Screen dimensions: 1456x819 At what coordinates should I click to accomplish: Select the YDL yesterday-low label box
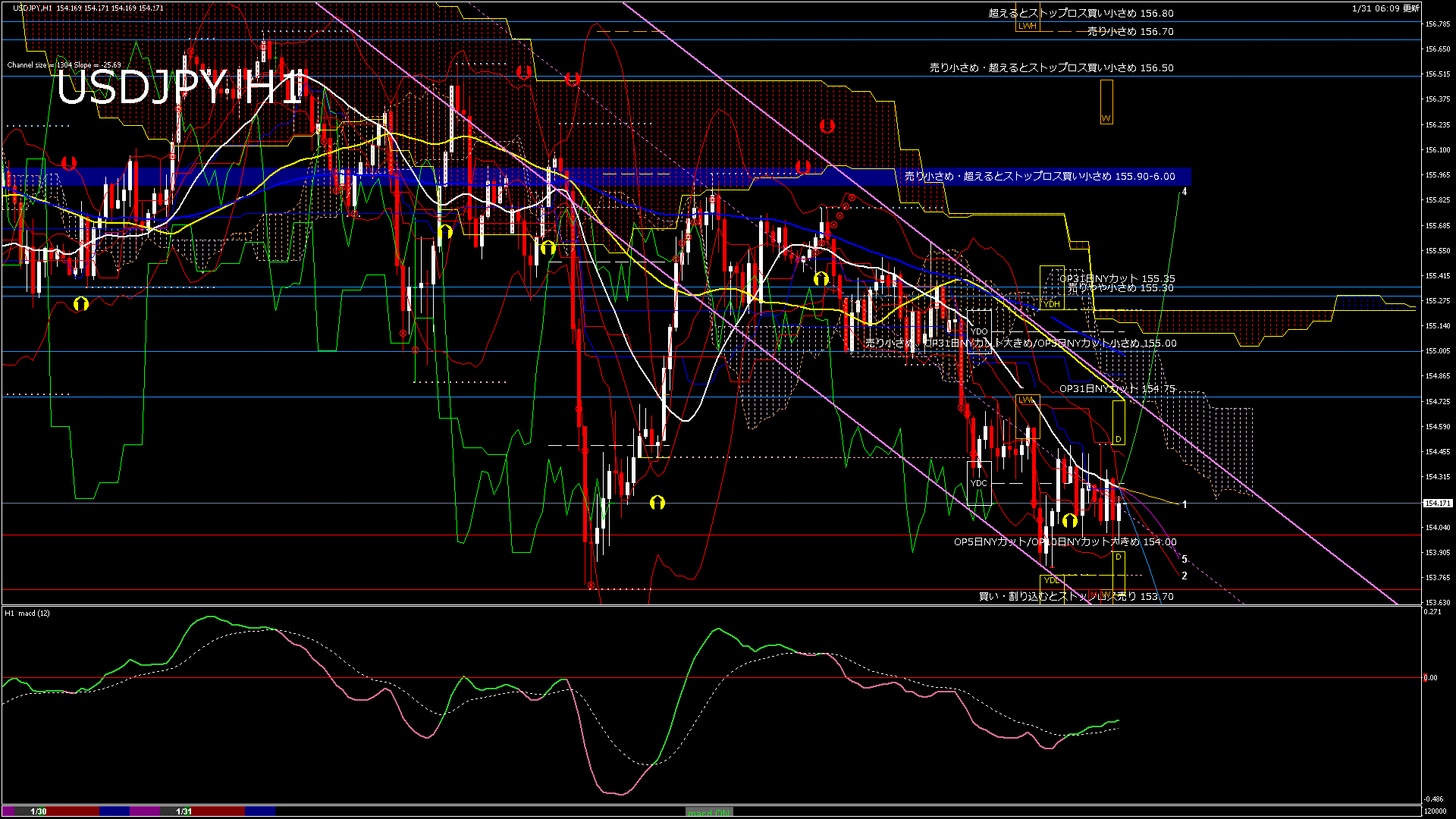click(x=1051, y=580)
